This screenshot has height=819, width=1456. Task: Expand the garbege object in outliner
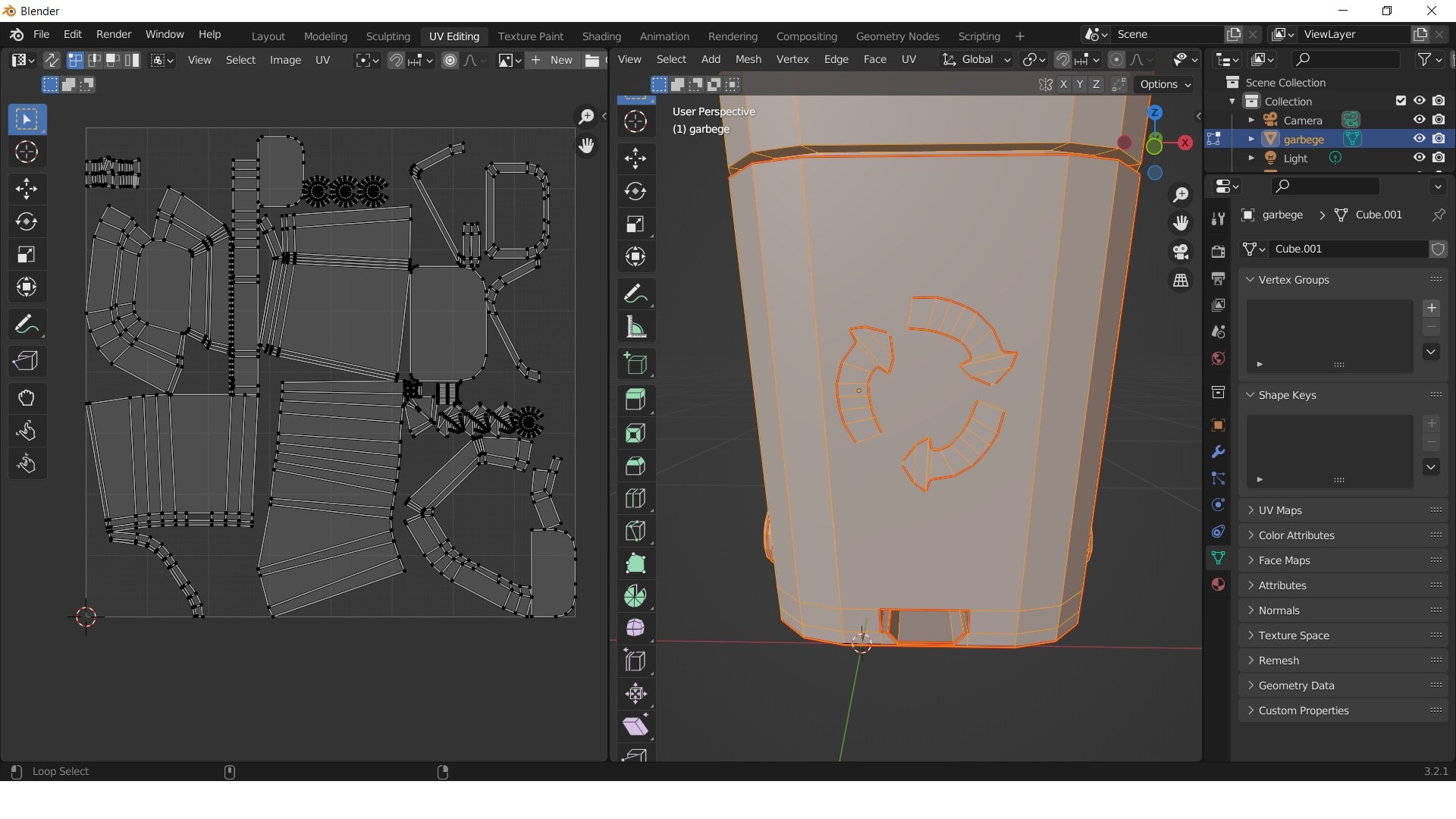[x=1251, y=139]
